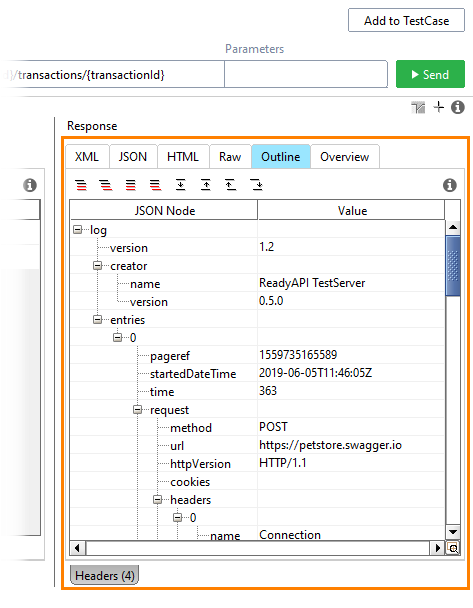Send the request with the green Send button

(430, 74)
